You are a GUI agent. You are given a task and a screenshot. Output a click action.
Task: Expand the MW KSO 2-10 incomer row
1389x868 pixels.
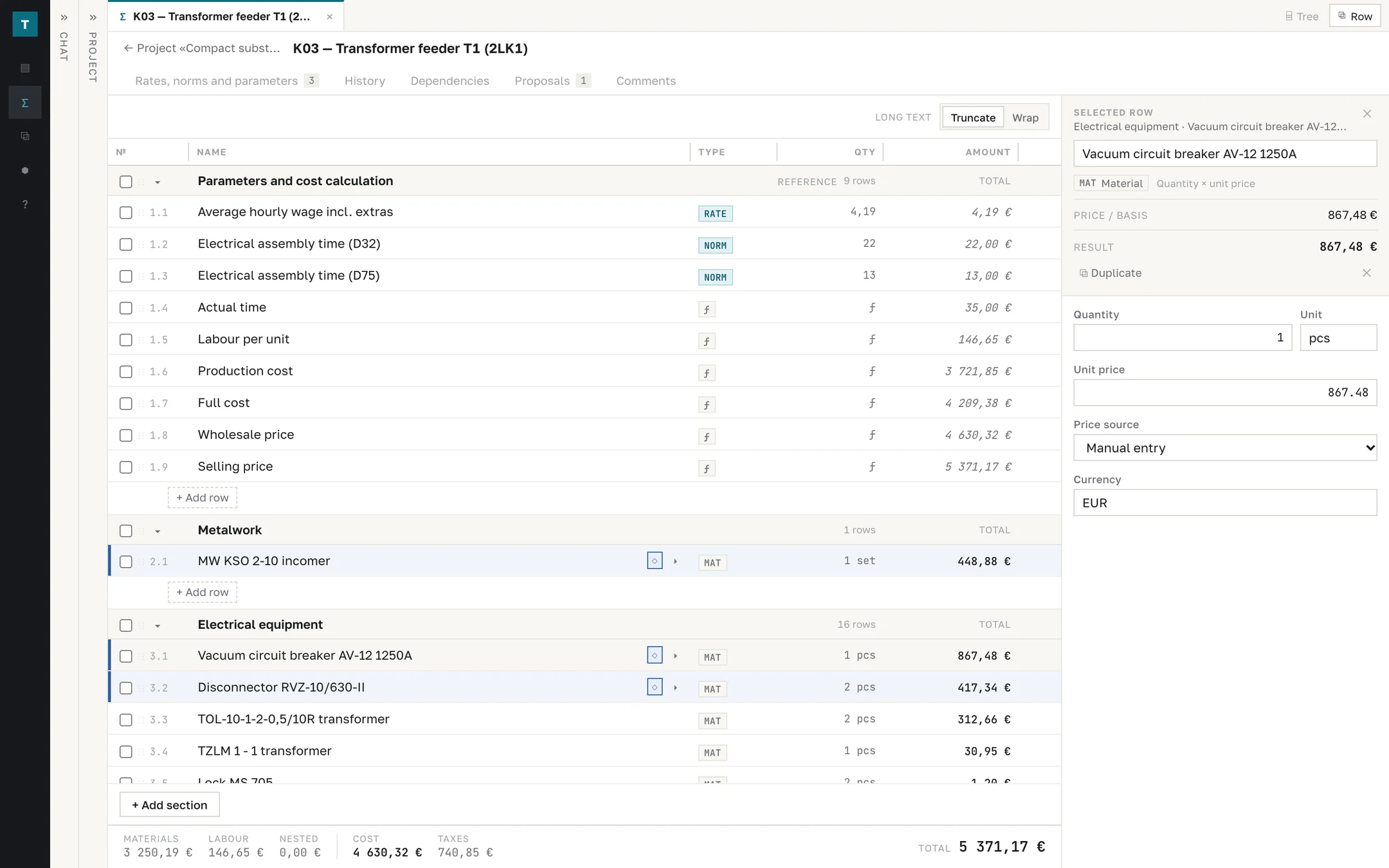click(675, 561)
